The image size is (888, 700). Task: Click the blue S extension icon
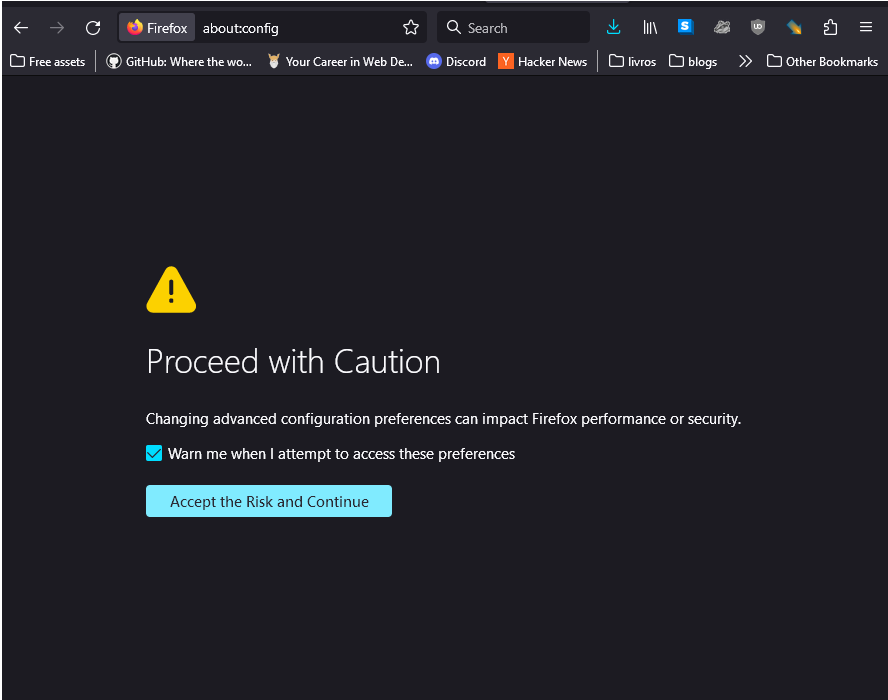pyautogui.click(x=685, y=27)
